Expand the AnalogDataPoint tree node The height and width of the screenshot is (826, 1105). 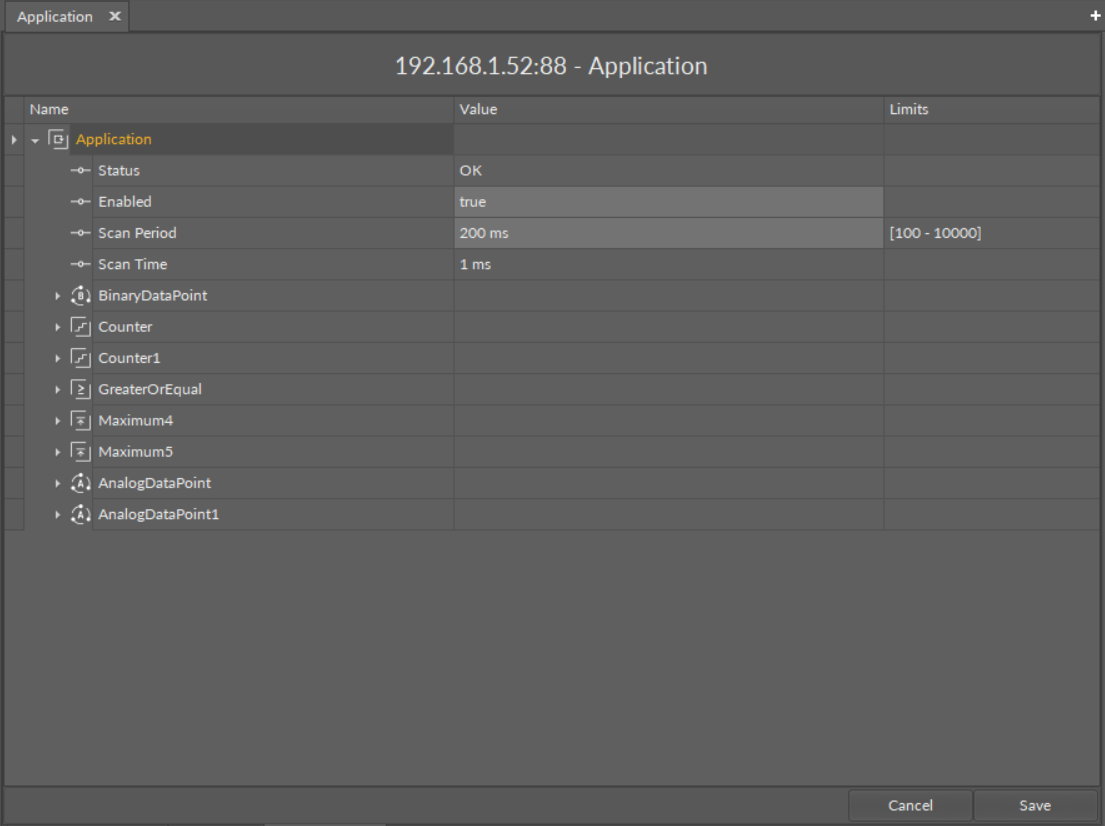57,483
